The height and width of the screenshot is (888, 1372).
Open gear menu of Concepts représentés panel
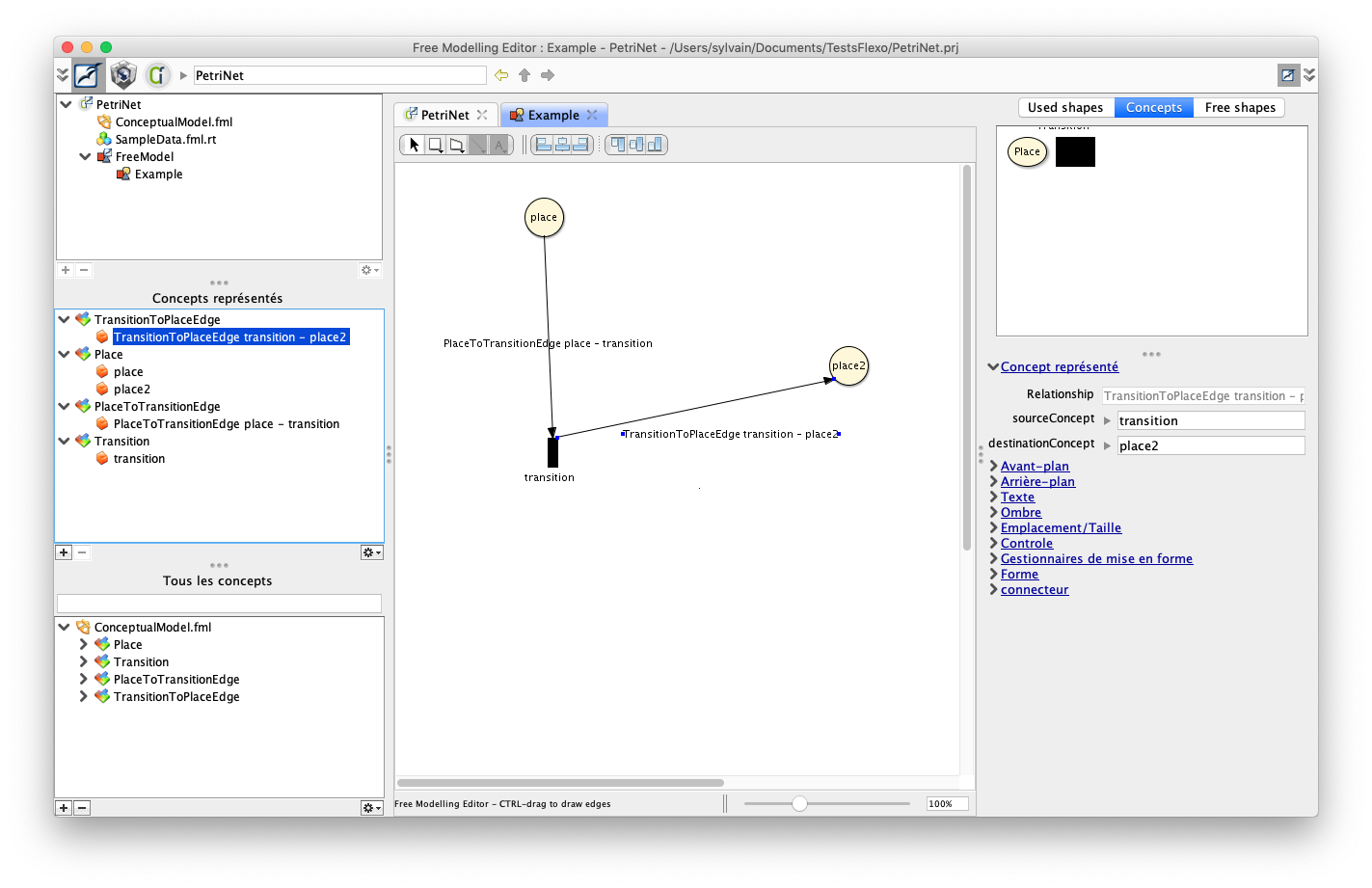tap(371, 552)
